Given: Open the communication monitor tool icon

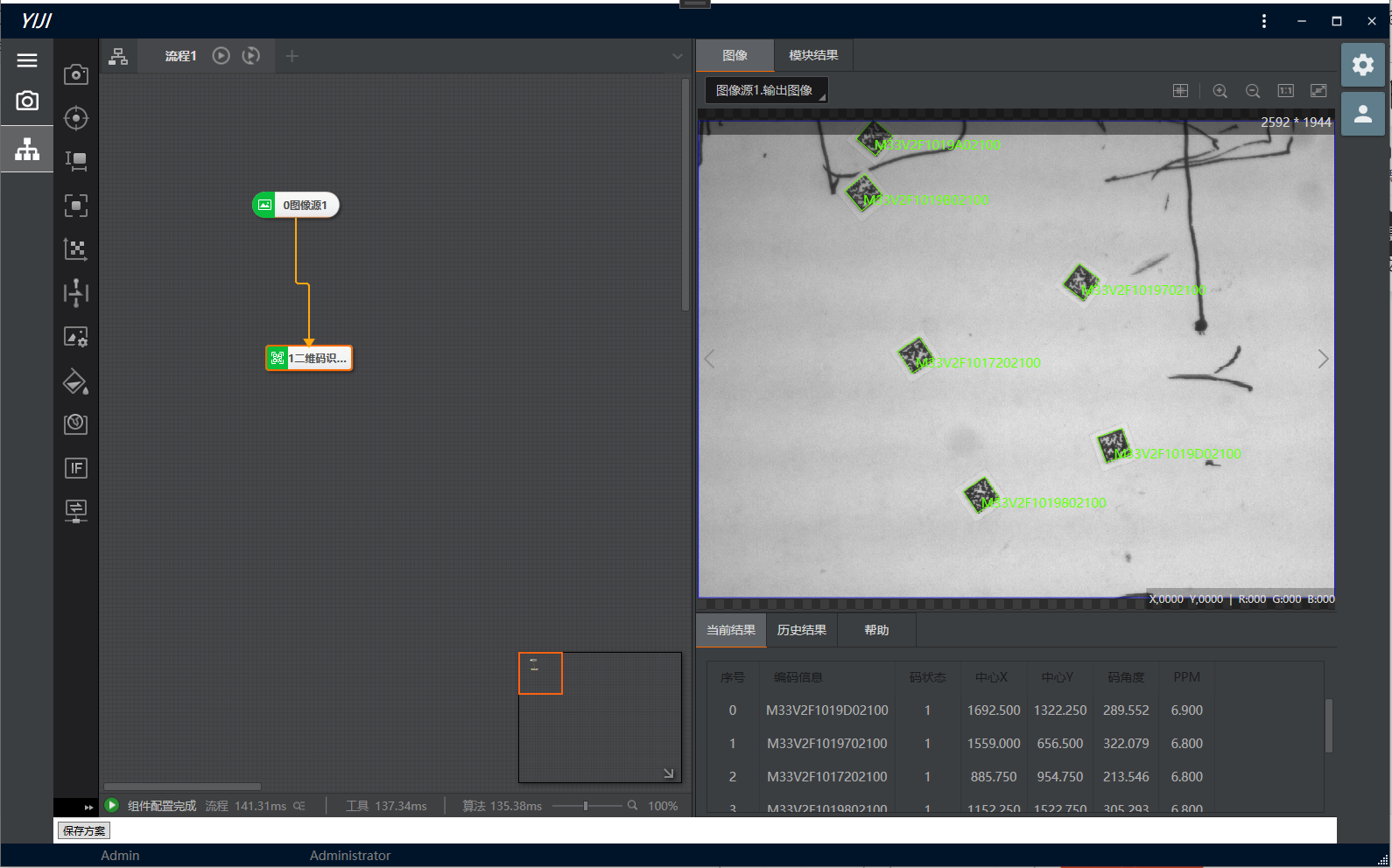Looking at the screenshot, I should click(x=76, y=511).
